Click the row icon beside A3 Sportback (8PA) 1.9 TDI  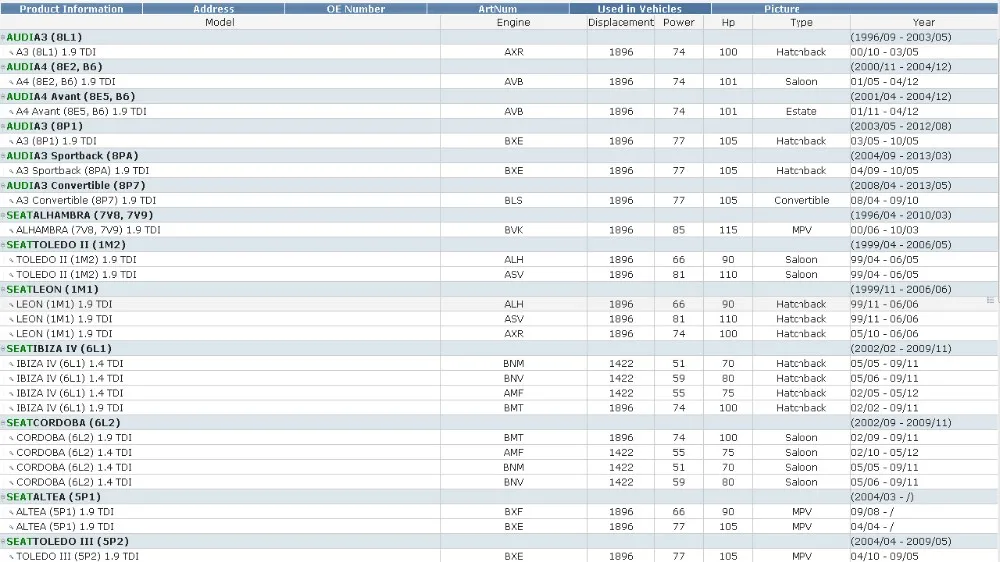(11, 172)
